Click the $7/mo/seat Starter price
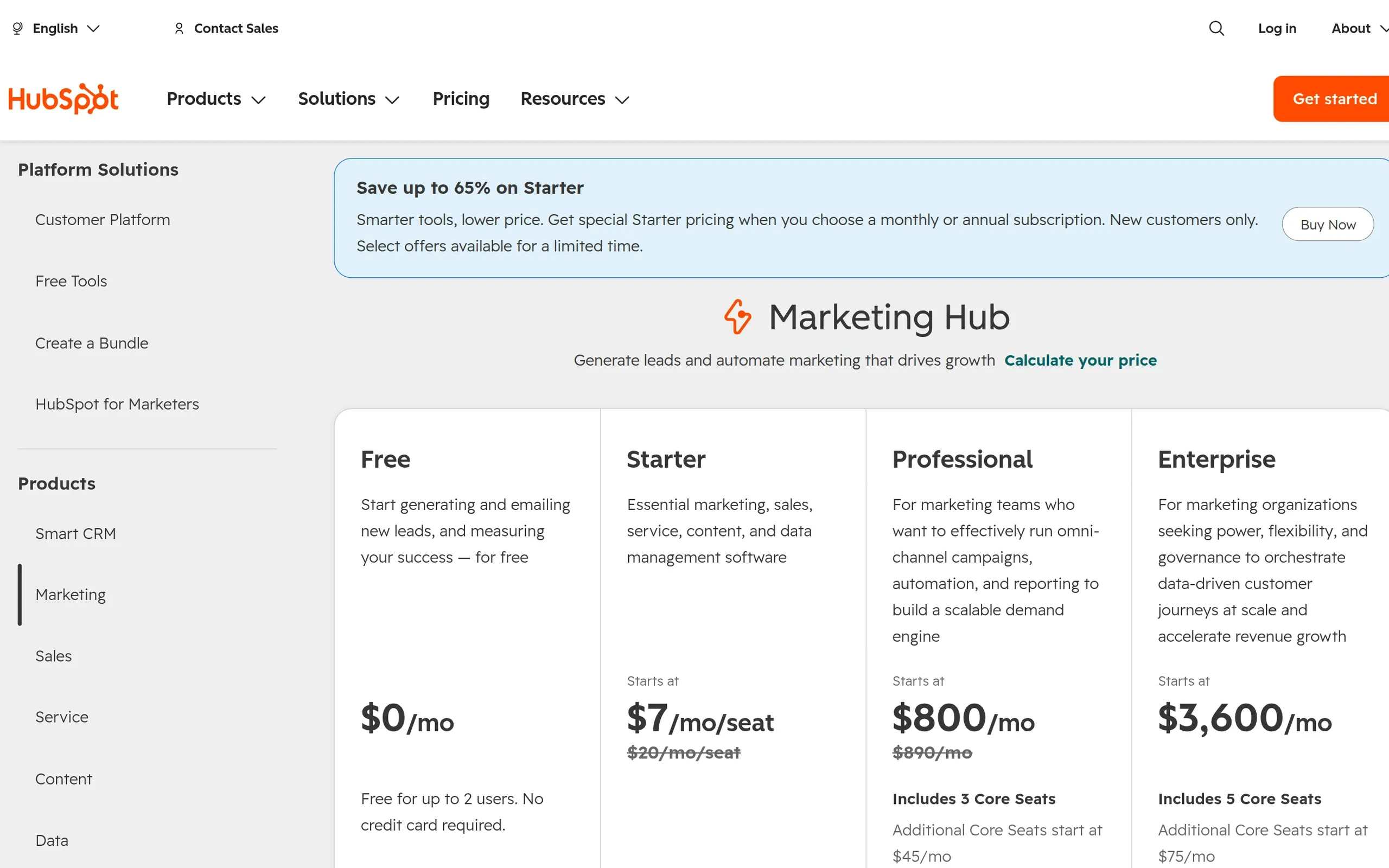Screen dimensions: 1389x868 pos(700,718)
